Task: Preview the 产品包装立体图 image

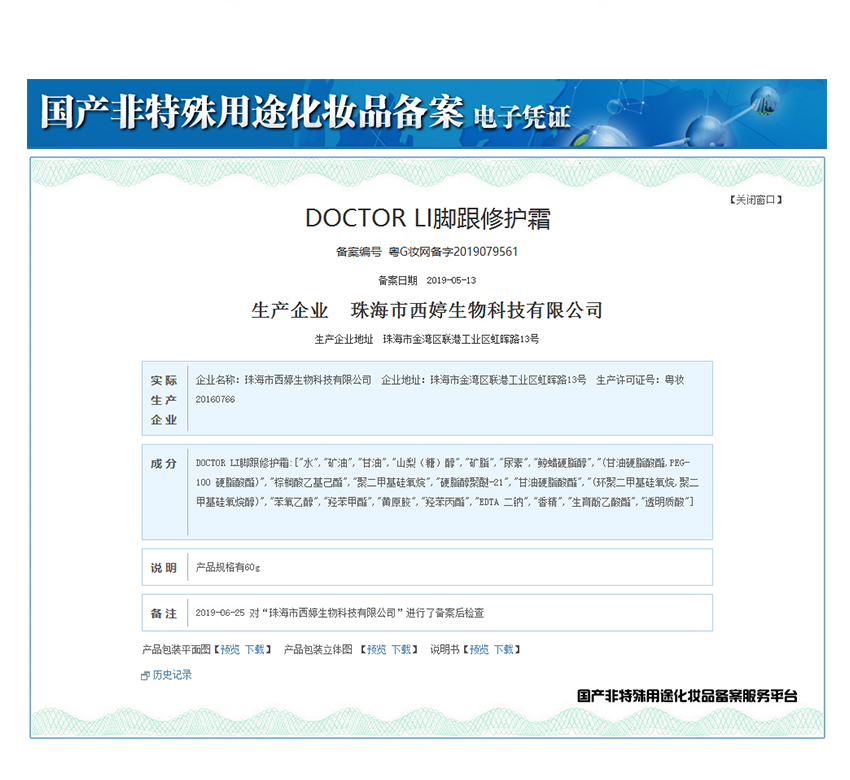Action: [x=376, y=649]
